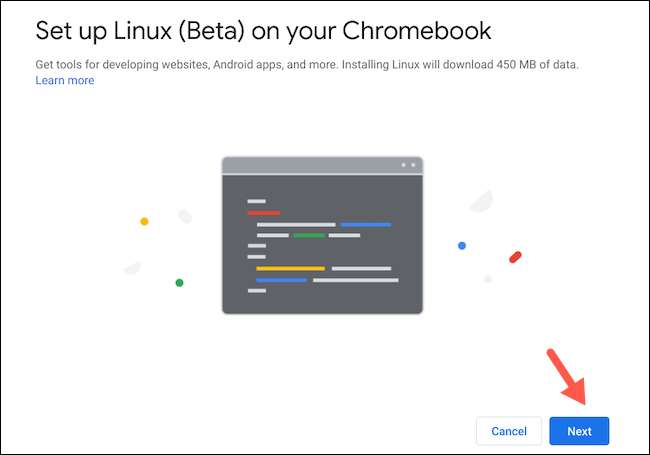Click the red pill shape beside the illustration
This screenshot has height=455, width=650.
click(x=515, y=257)
